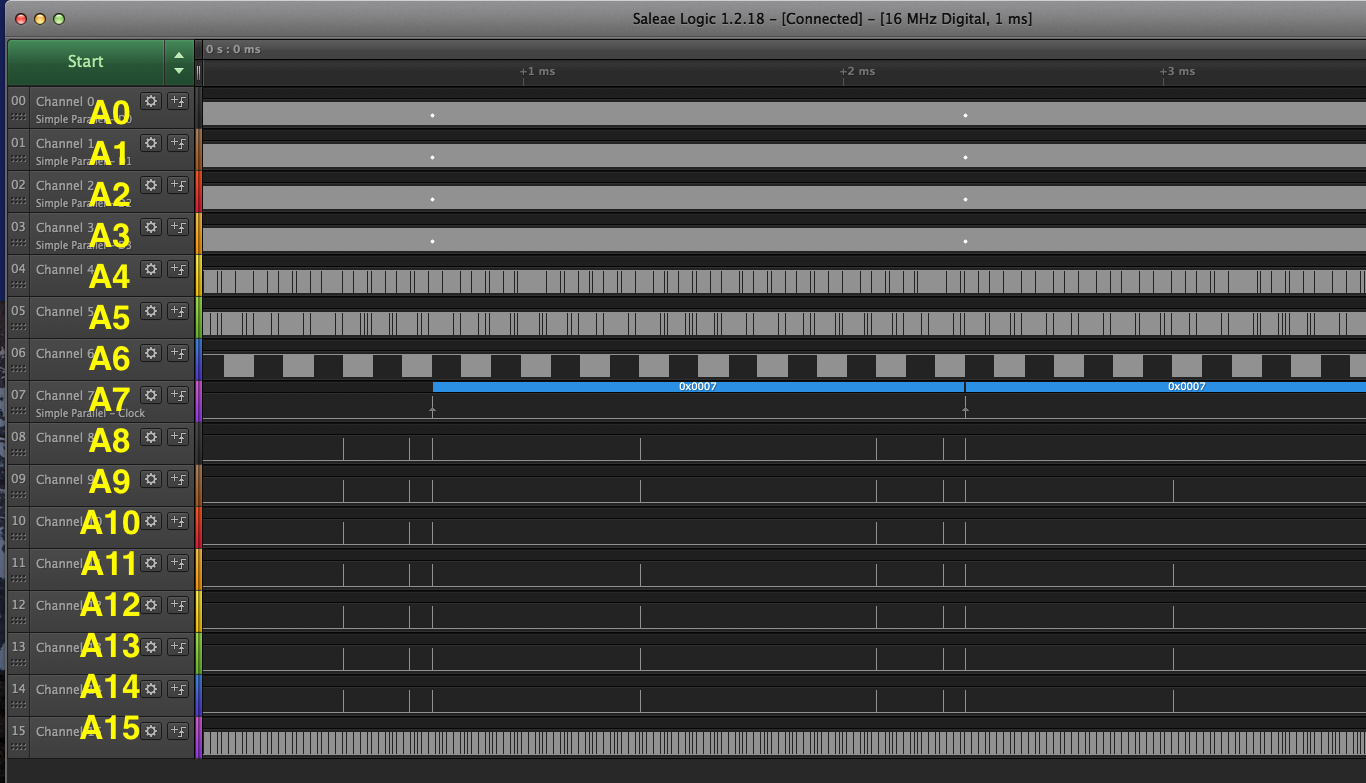Click Channel 15 gear settings icon
This screenshot has width=1366, height=783.
(151, 730)
